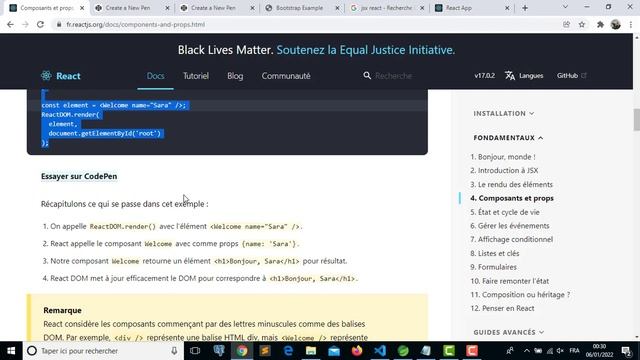Close the Composants et props tab
Screen dimensions: 640x360
(x=82, y=8)
